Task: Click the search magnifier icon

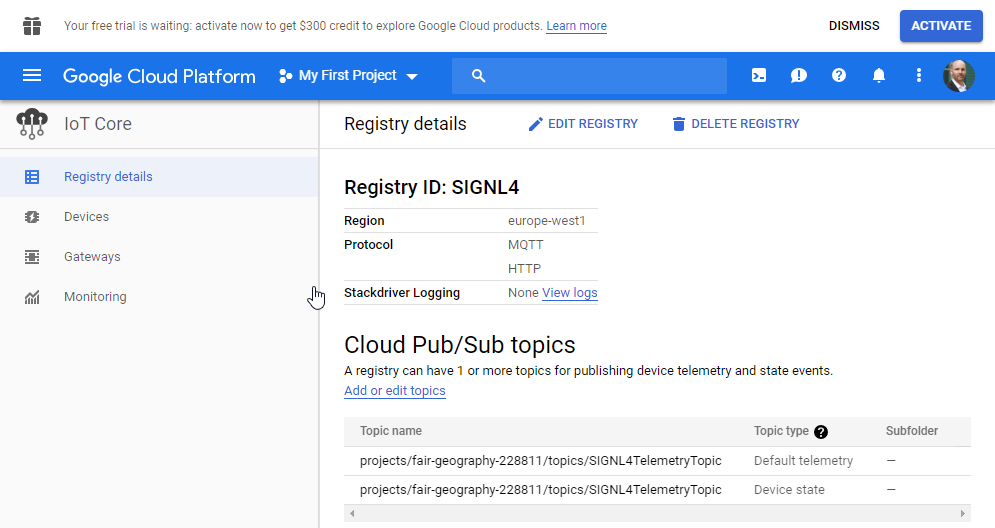Action: tap(478, 76)
